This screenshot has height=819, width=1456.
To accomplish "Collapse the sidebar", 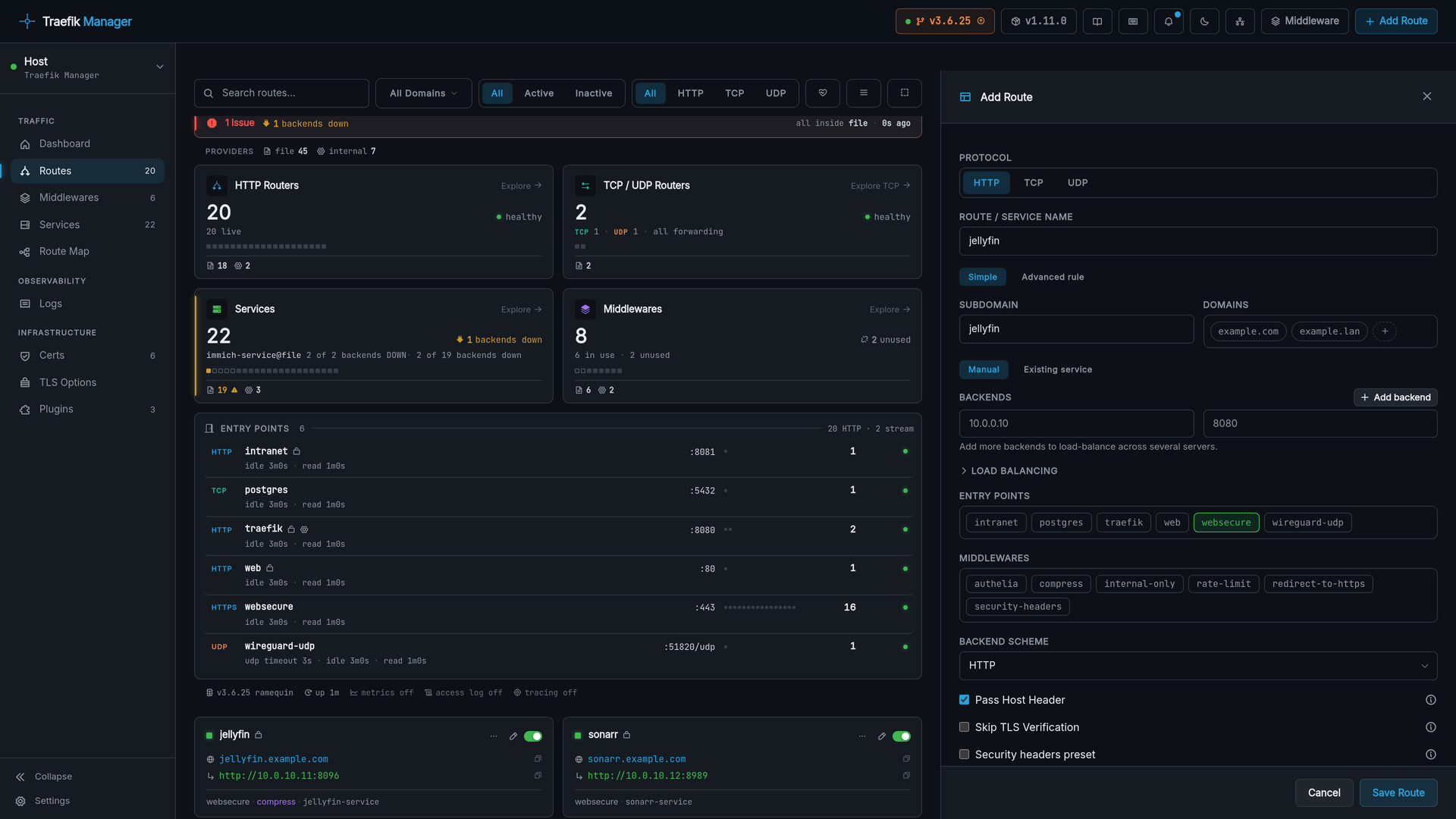I will point(44,777).
